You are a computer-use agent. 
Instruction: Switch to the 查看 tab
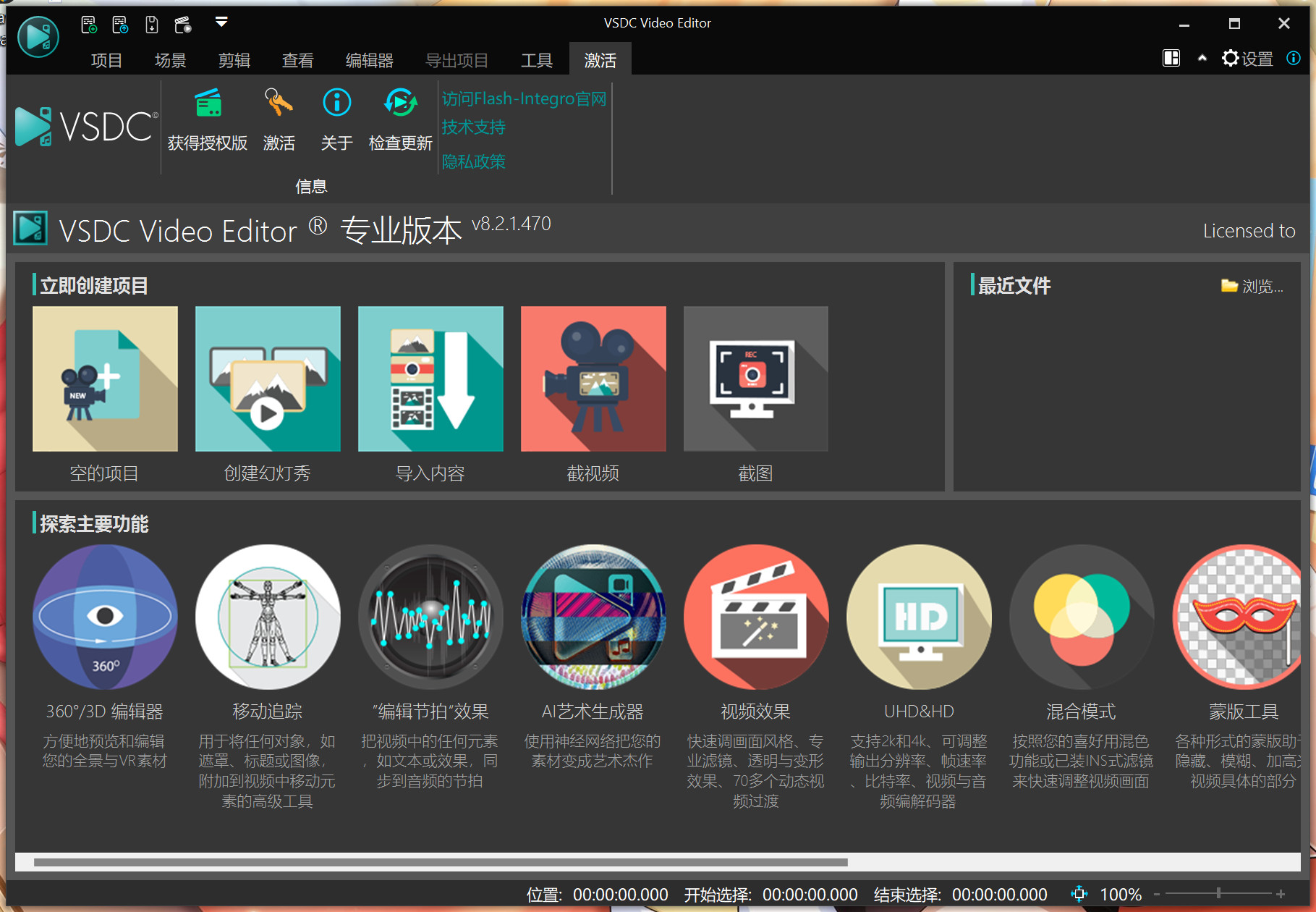point(297,60)
